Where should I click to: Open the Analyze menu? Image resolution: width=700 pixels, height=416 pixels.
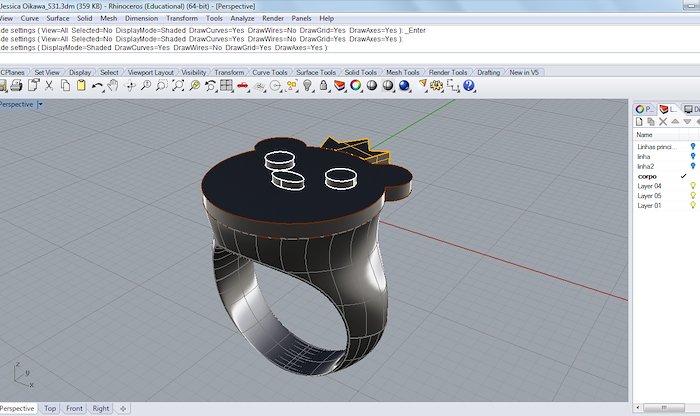pos(242,18)
